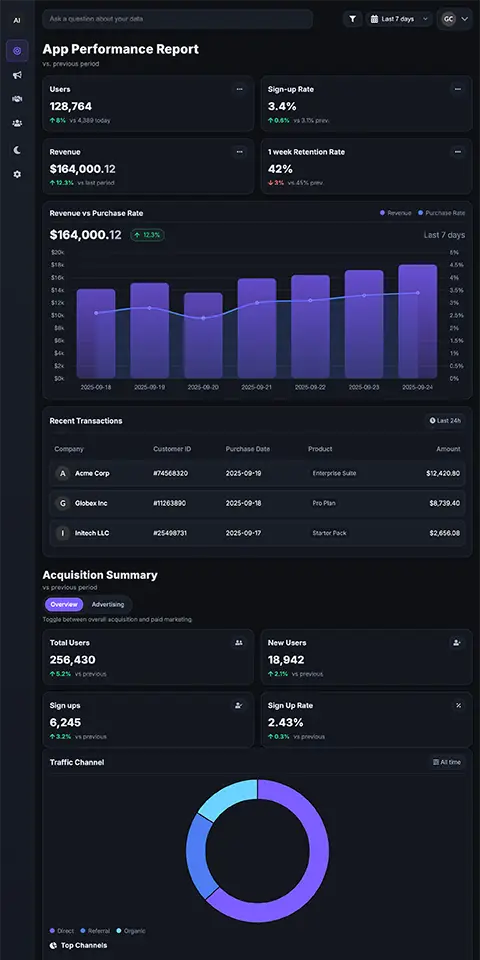Click the 2025-09-18 revenue bar
Viewport: 480px width, 960px height.
tap(96, 334)
